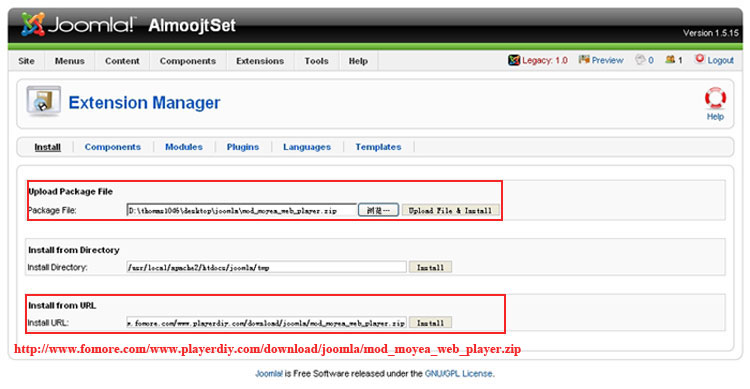Open the Site menu
Viewport: 750px width, 389px height.
[x=26, y=61]
